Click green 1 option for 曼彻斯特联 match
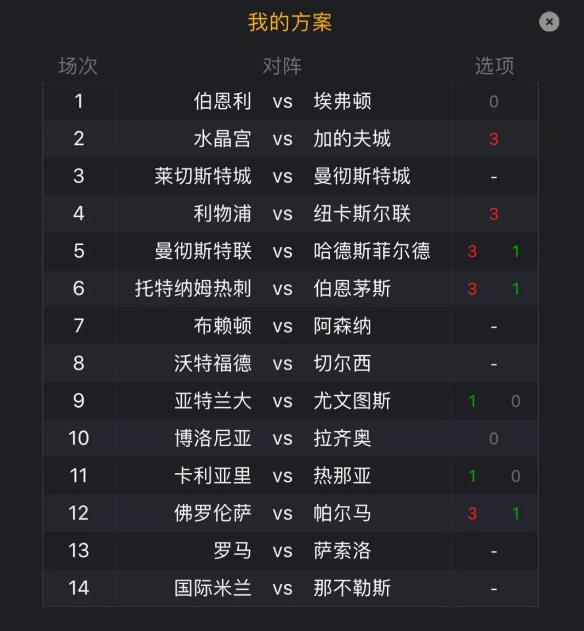 [x=516, y=252]
